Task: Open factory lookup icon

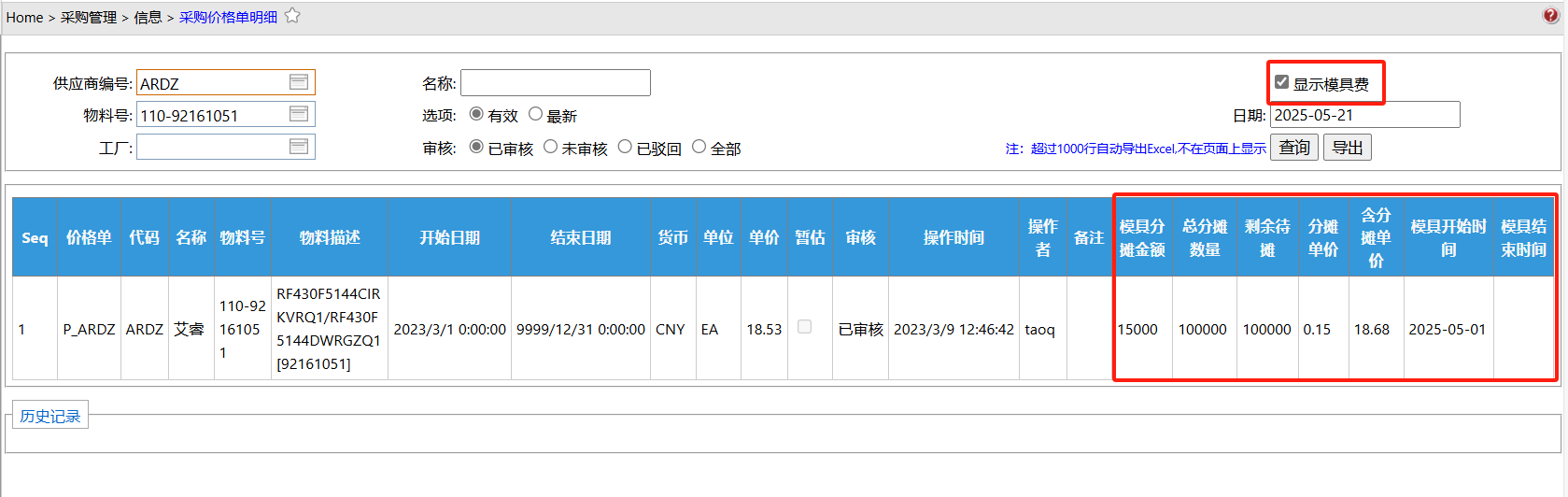Action: (299, 147)
